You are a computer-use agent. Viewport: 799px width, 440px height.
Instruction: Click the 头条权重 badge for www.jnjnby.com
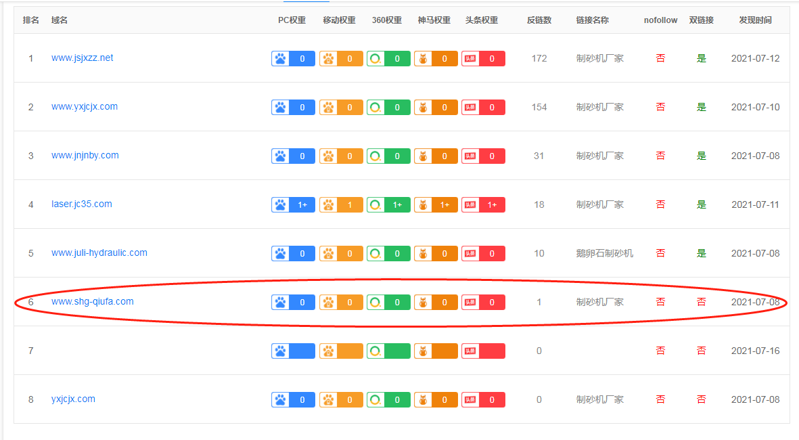coord(483,156)
